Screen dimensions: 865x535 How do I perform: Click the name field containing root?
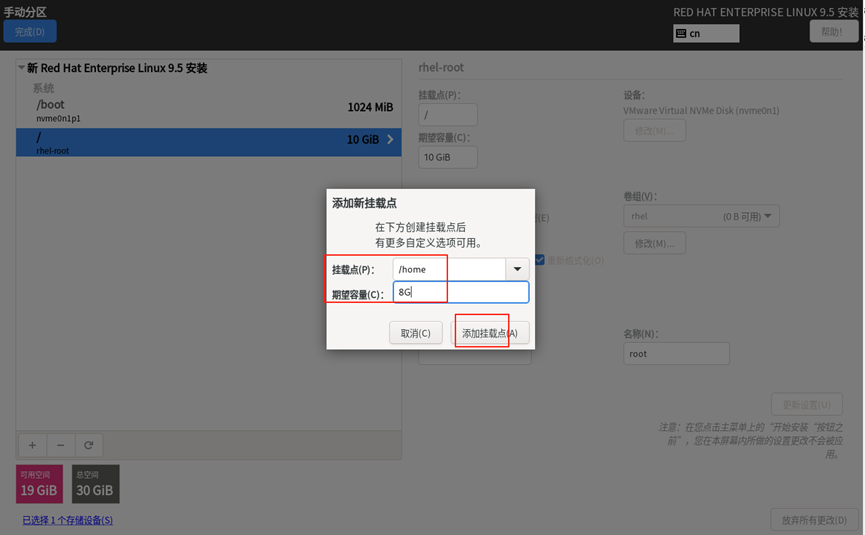(676, 354)
